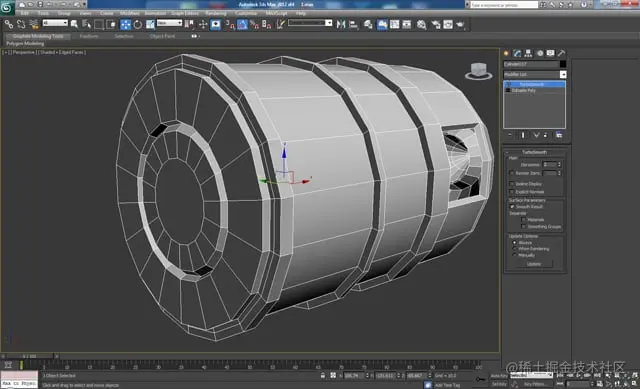Toggle the Smooth Result checkbox
The width and height of the screenshot is (640, 389).
click(512, 207)
